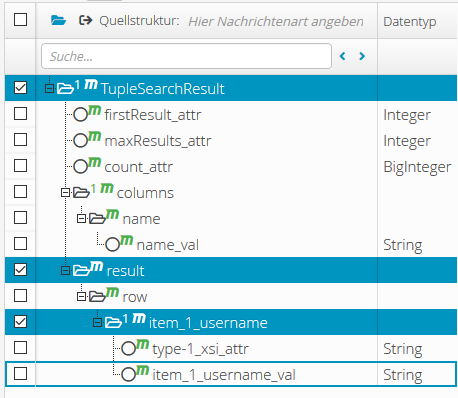Click String type of type-1_xsi_attr
The image size is (458, 398).
click(403, 349)
